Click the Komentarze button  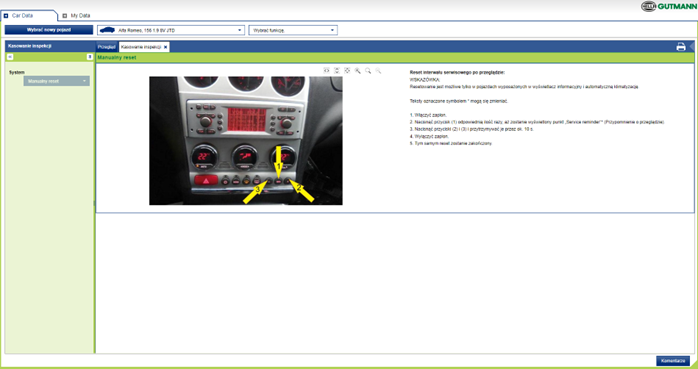click(673, 360)
